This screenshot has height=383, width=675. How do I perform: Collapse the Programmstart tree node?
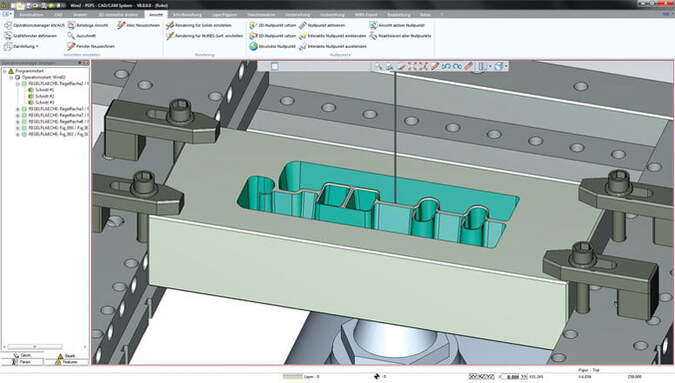click(5, 71)
